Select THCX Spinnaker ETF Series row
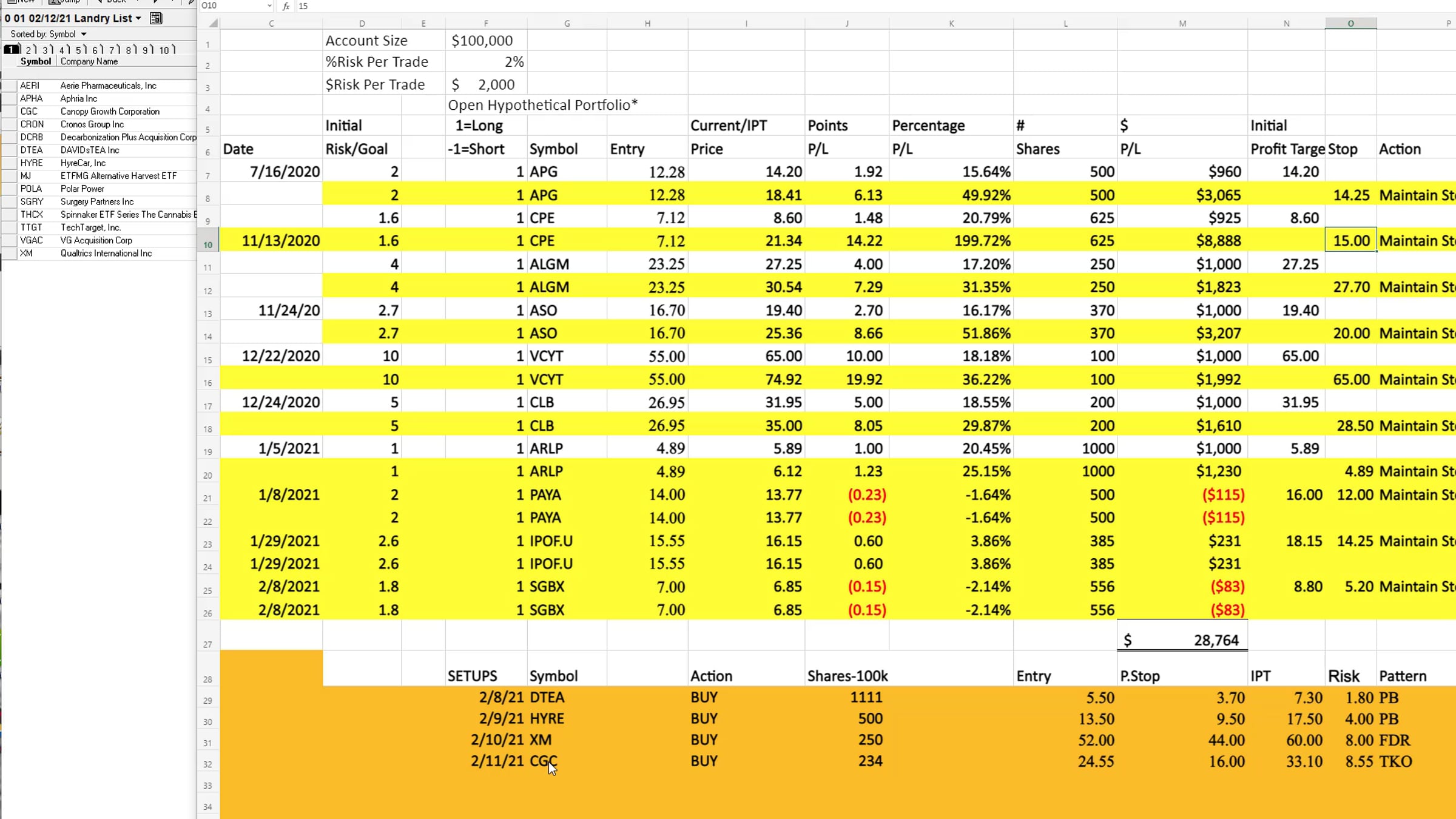 99,215
